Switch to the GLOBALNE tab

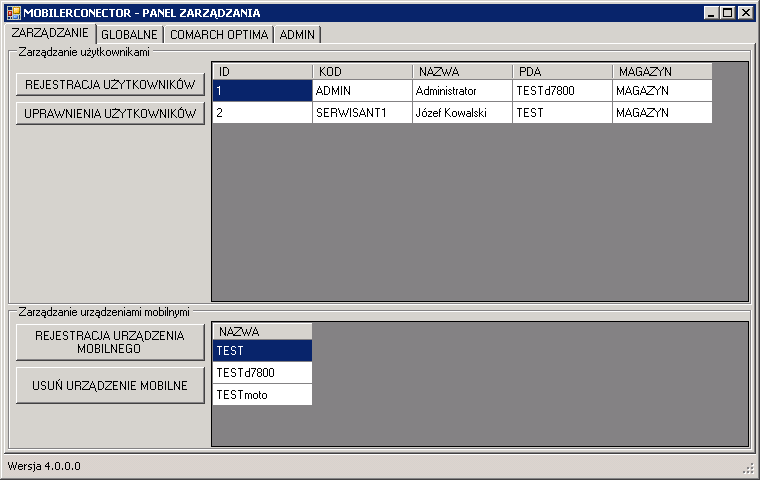129,34
